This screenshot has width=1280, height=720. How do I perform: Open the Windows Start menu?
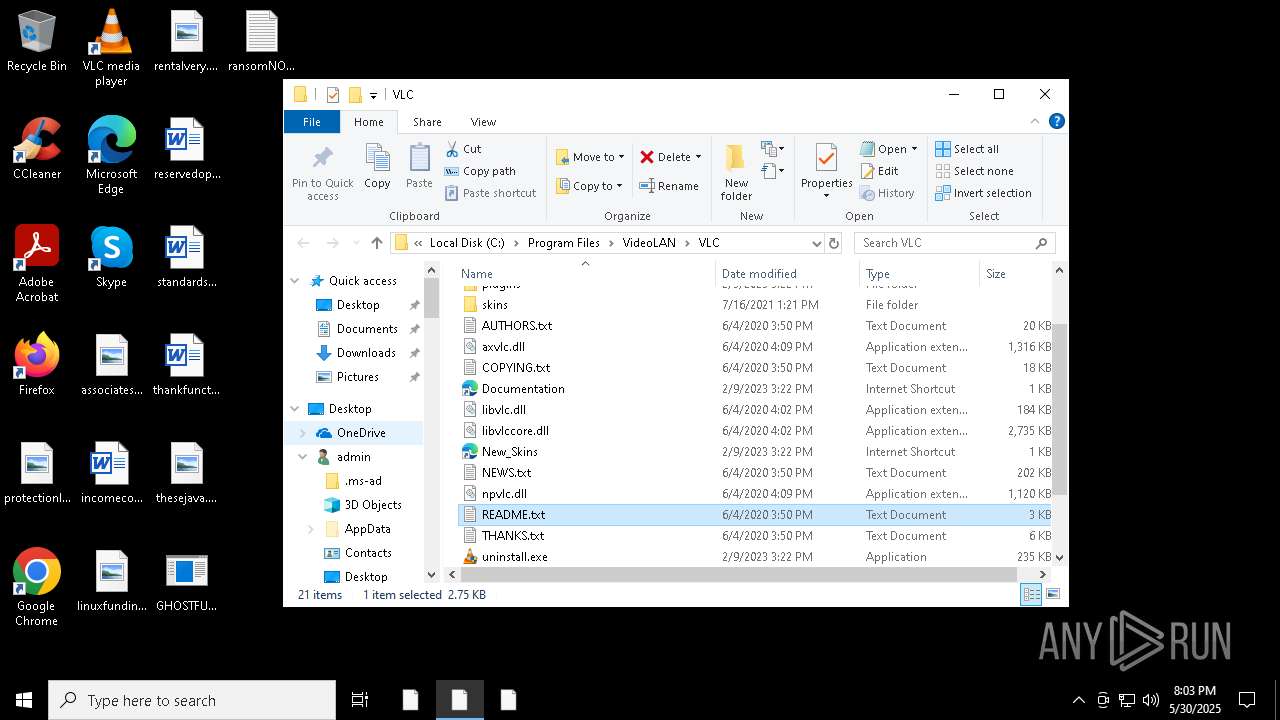pos(24,700)
